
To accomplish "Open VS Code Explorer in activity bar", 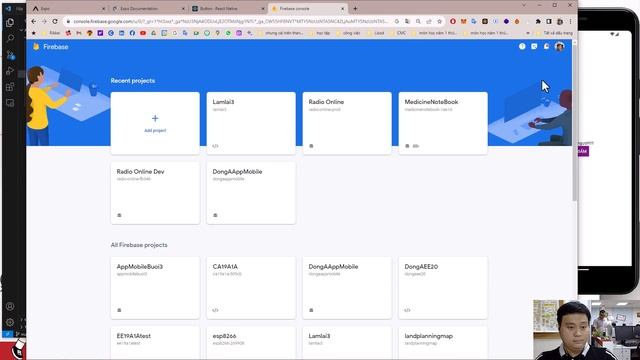I will [10, 22].
